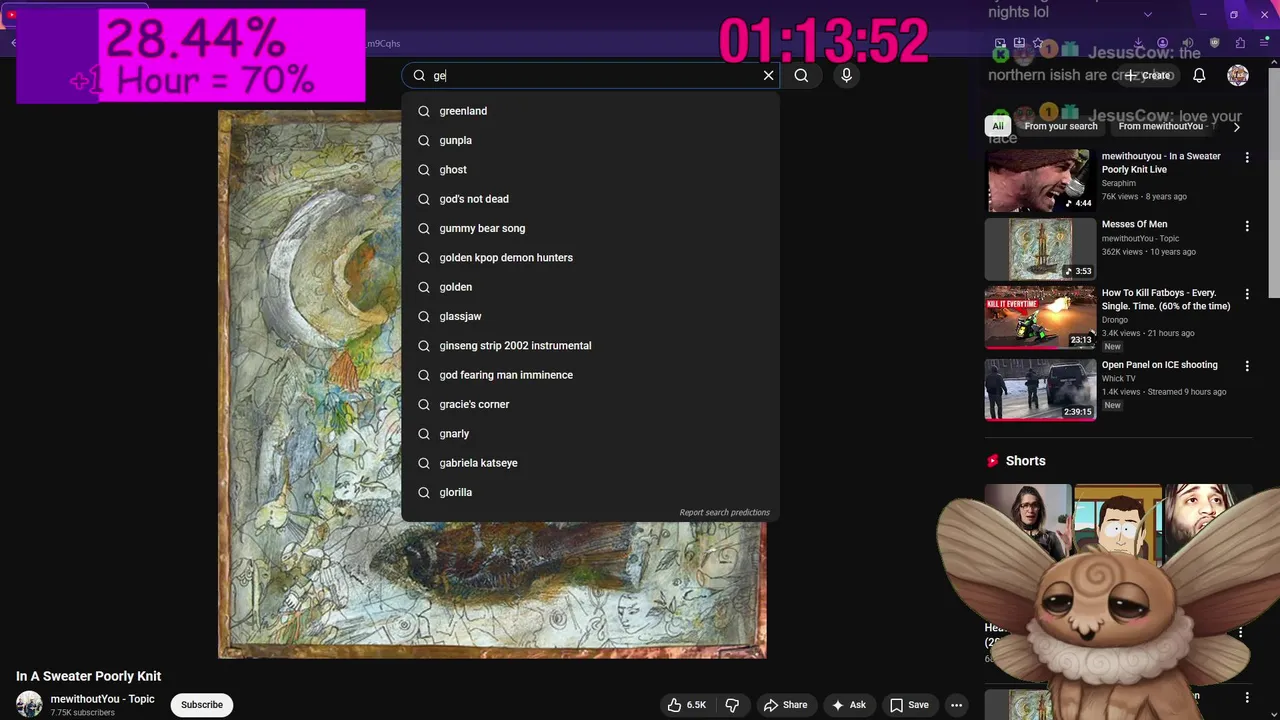1280x720 pixels.
Task: Click the browser shield extension icon
Action: (x=1214, y=43)
